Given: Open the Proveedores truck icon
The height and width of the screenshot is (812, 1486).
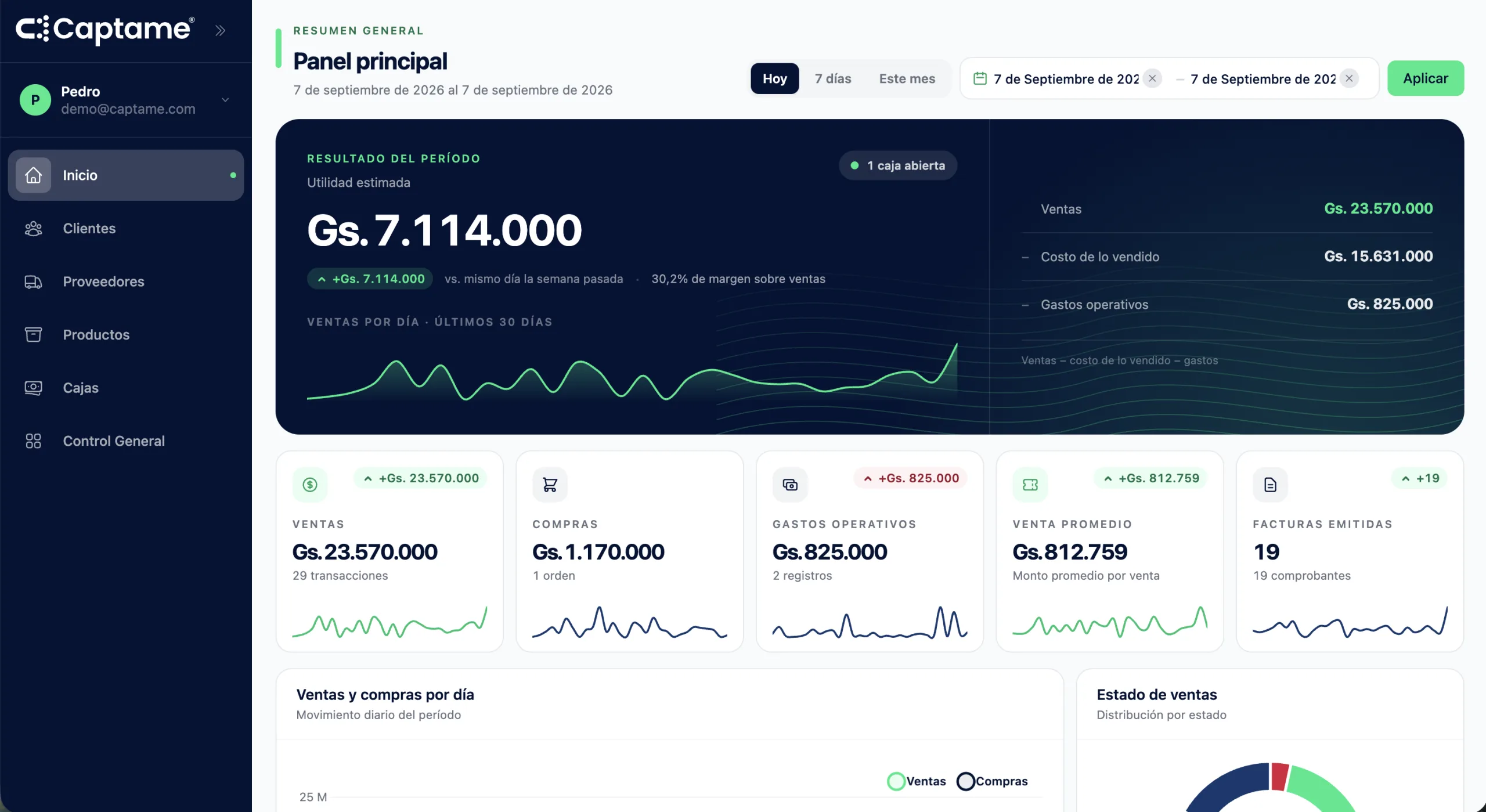Looking at the screenshot, I should [33, 282].
